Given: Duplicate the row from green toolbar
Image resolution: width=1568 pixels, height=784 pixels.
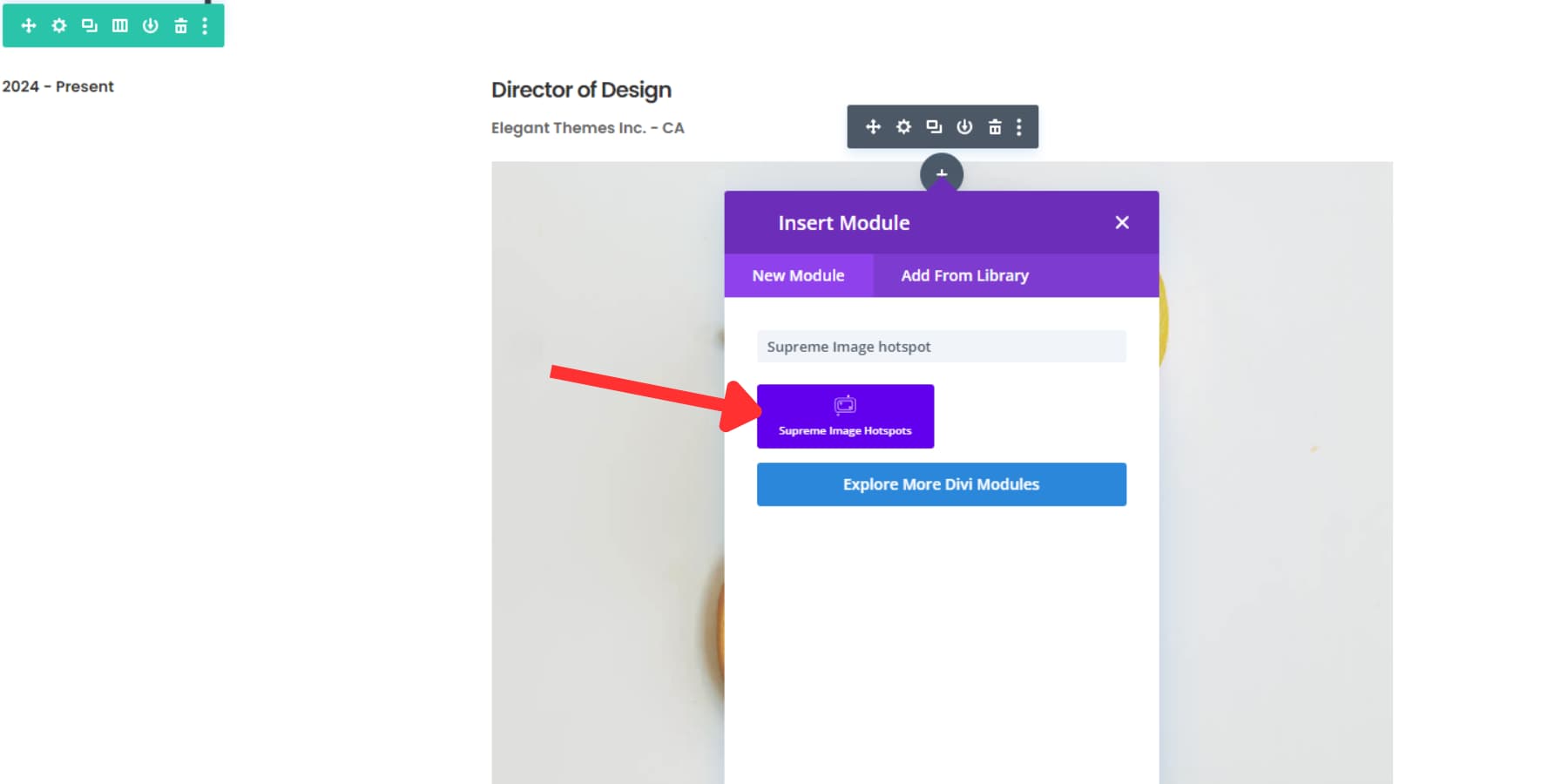Looking at the screenshot, I should pos(90,25).
